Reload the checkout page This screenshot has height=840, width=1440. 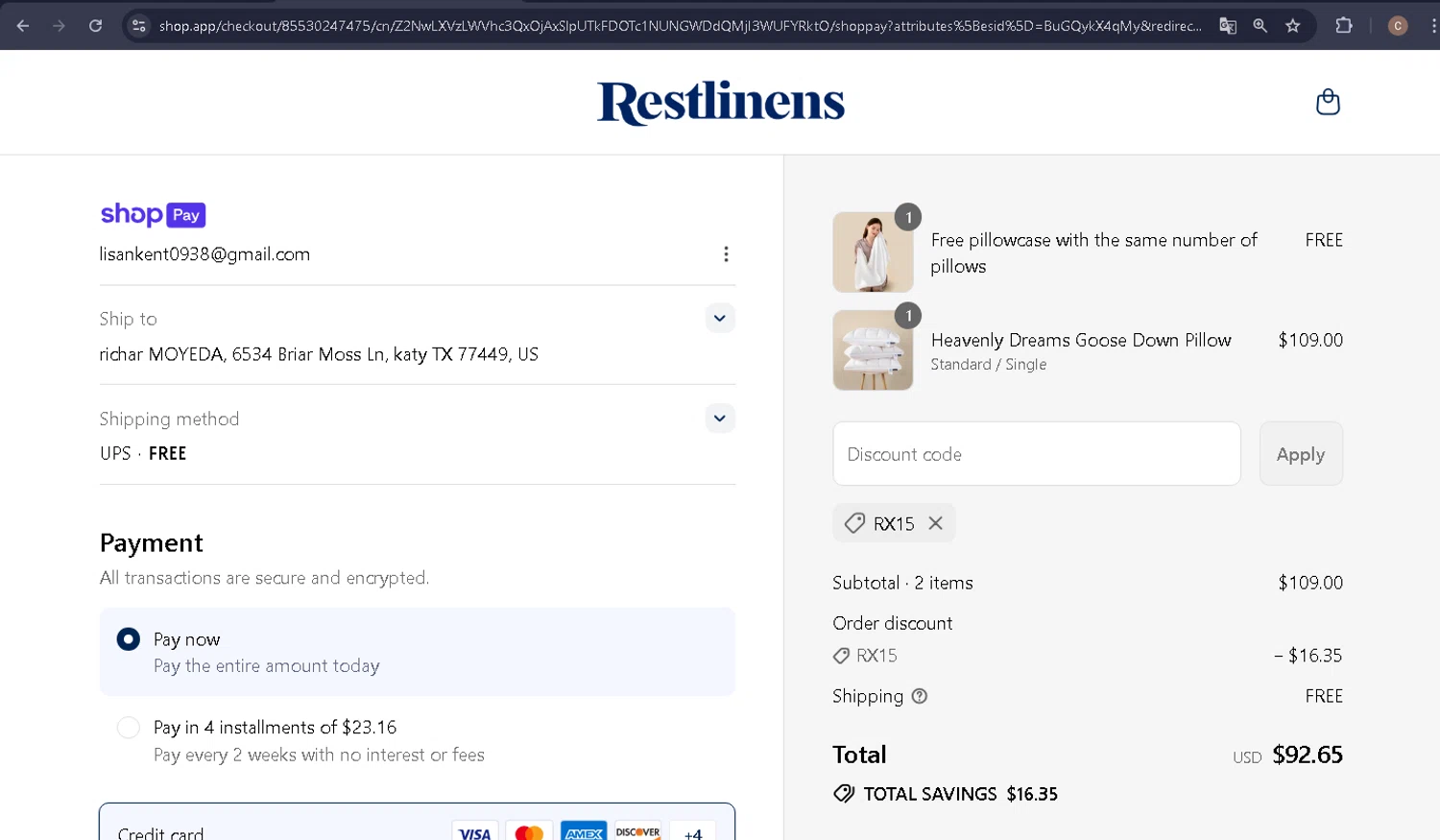tap(95, 26)
